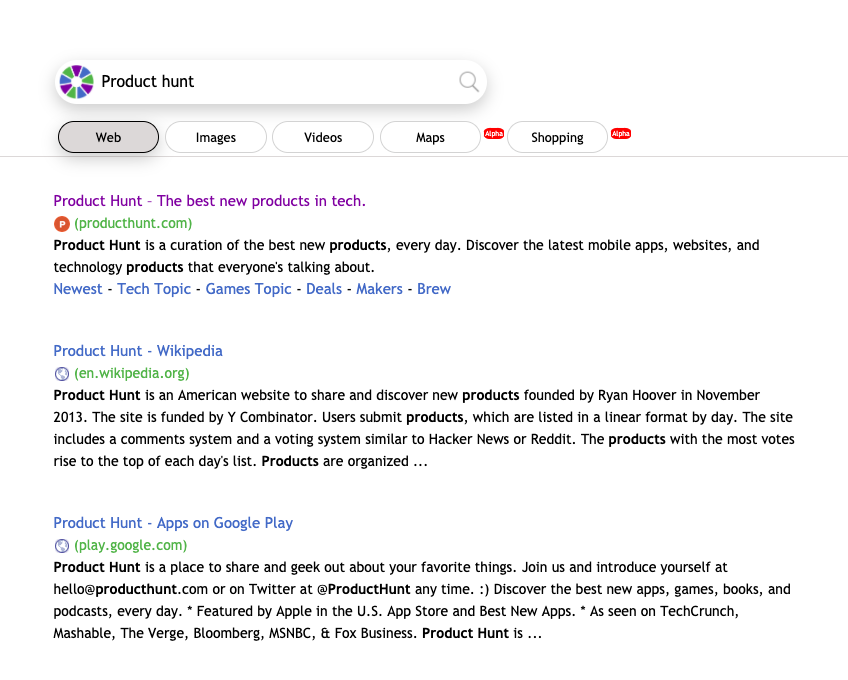Click the Alpha badge next to Maps

(x=494, y=134)
